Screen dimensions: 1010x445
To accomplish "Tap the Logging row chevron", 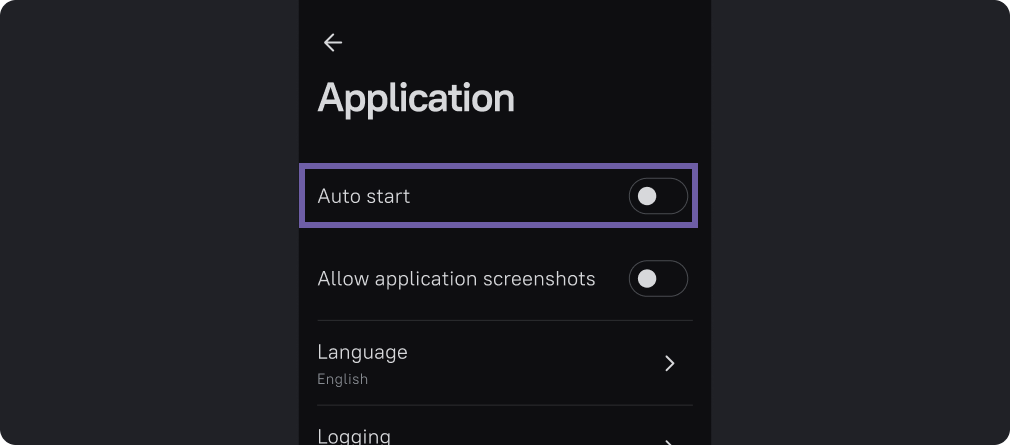I will pos(670,440).
